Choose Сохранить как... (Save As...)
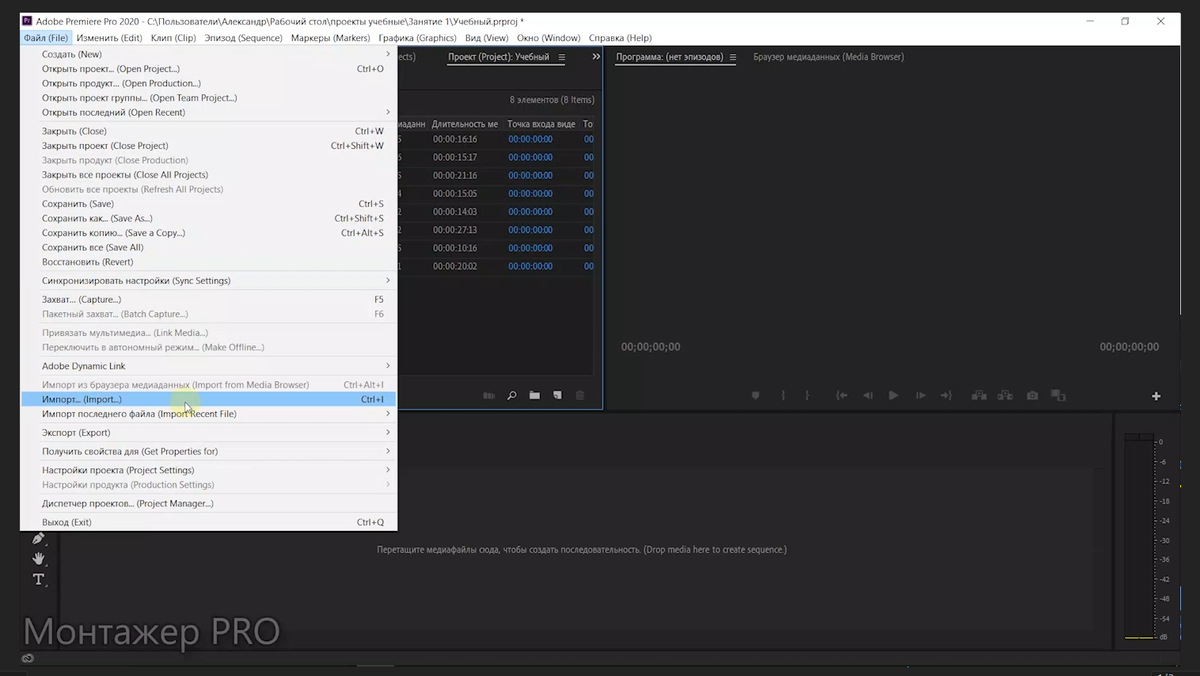The width and height of the screenshot is (1200, 676). click(208, 218)
